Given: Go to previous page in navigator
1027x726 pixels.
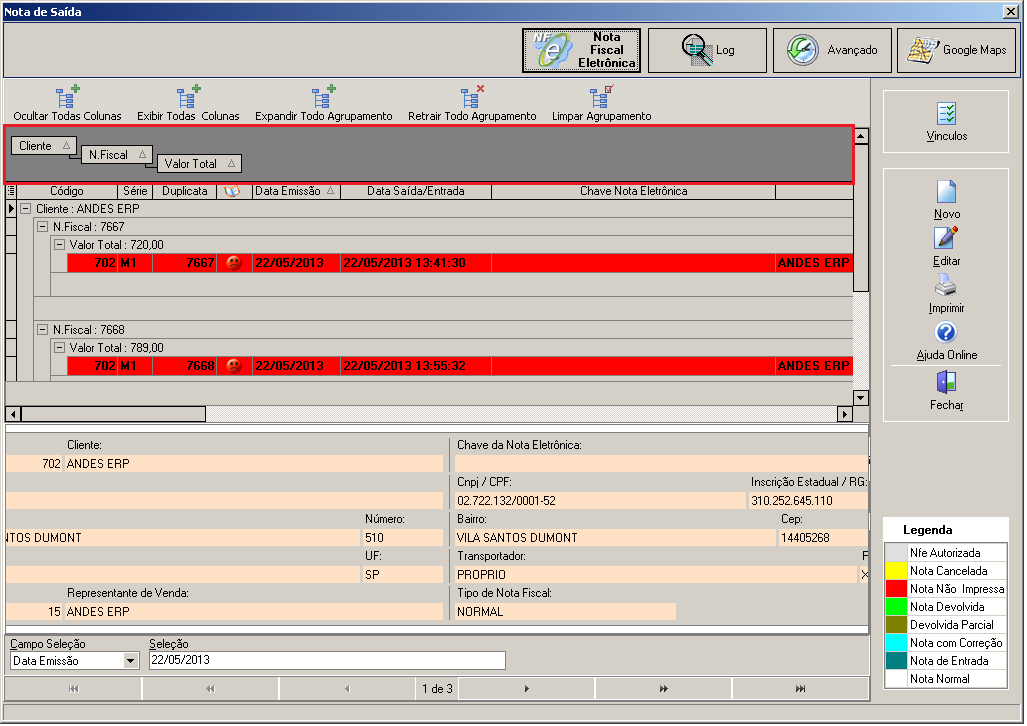Looking at the screenshot, I should pyautogui.click(x=210, y=689).
